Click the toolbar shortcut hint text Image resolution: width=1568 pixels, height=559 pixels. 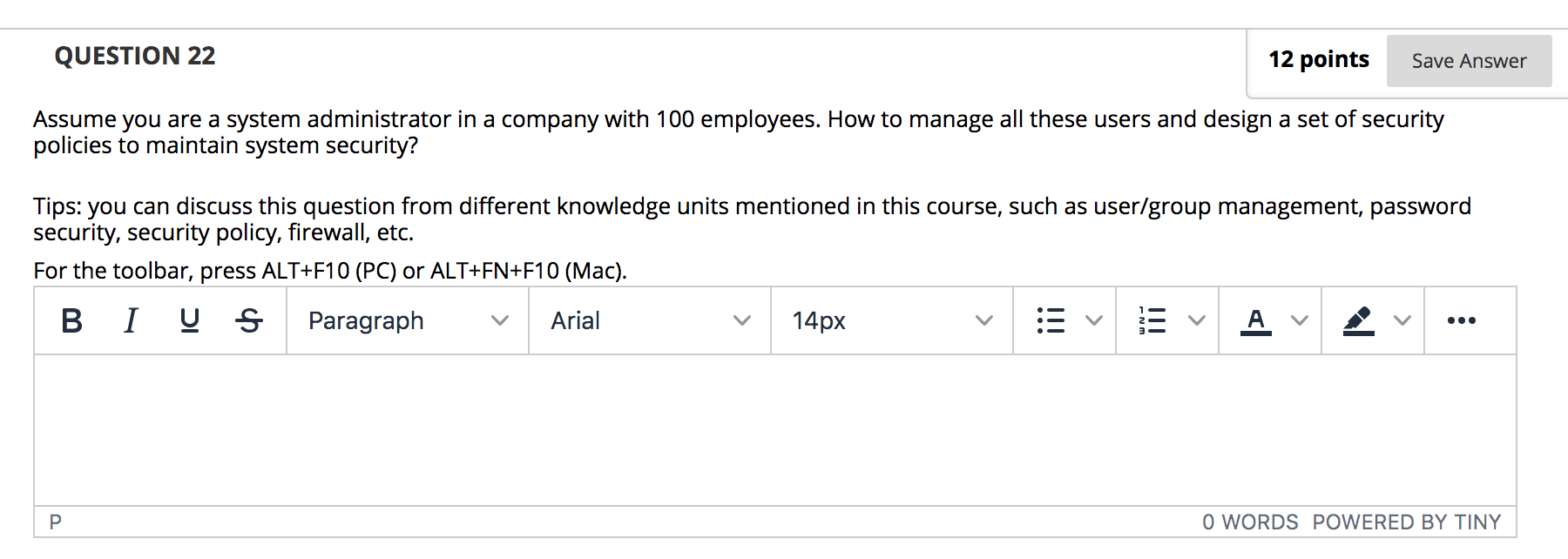pyautogui.click(x=330, y=271)
